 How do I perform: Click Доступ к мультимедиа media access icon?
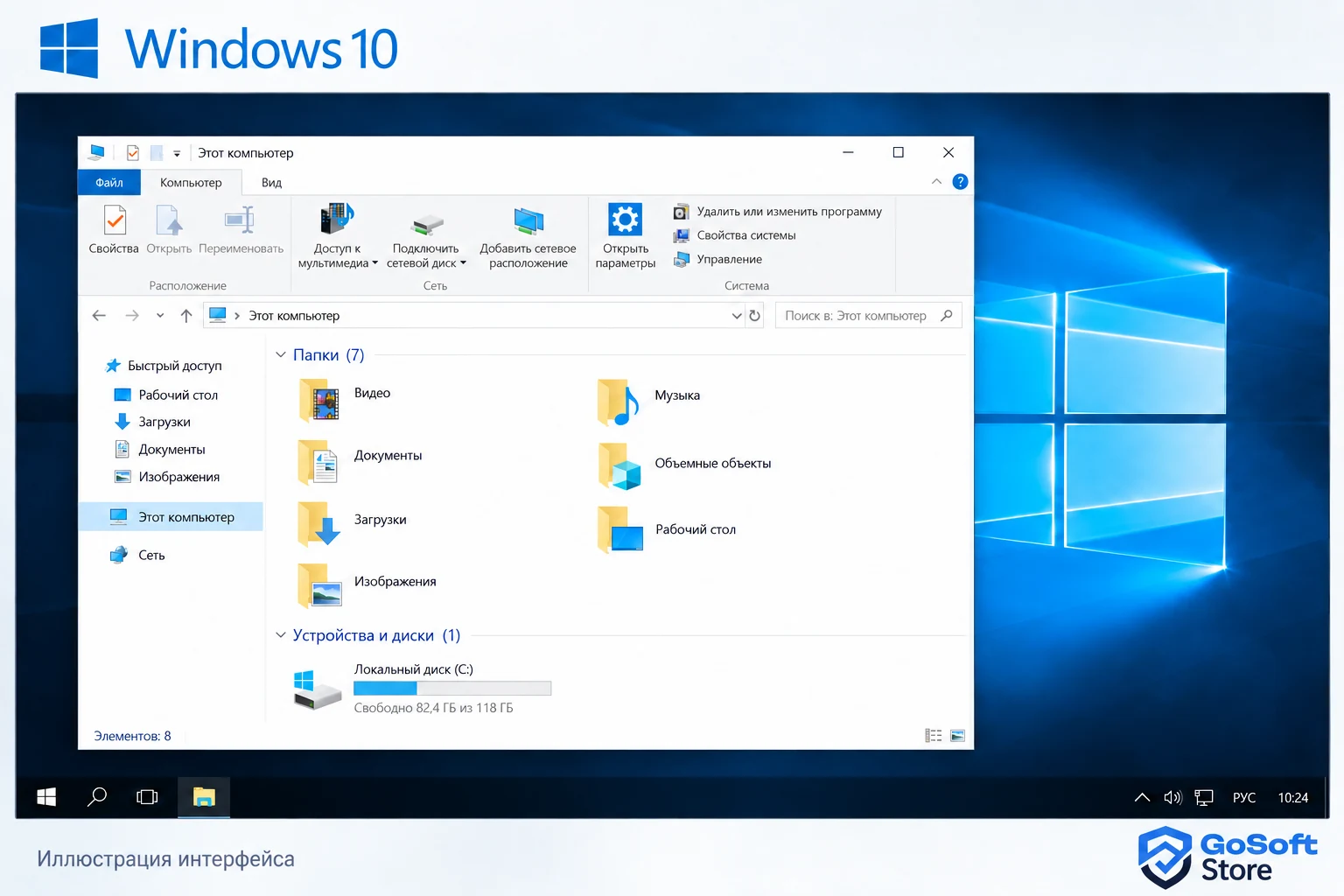click(337, 219)
